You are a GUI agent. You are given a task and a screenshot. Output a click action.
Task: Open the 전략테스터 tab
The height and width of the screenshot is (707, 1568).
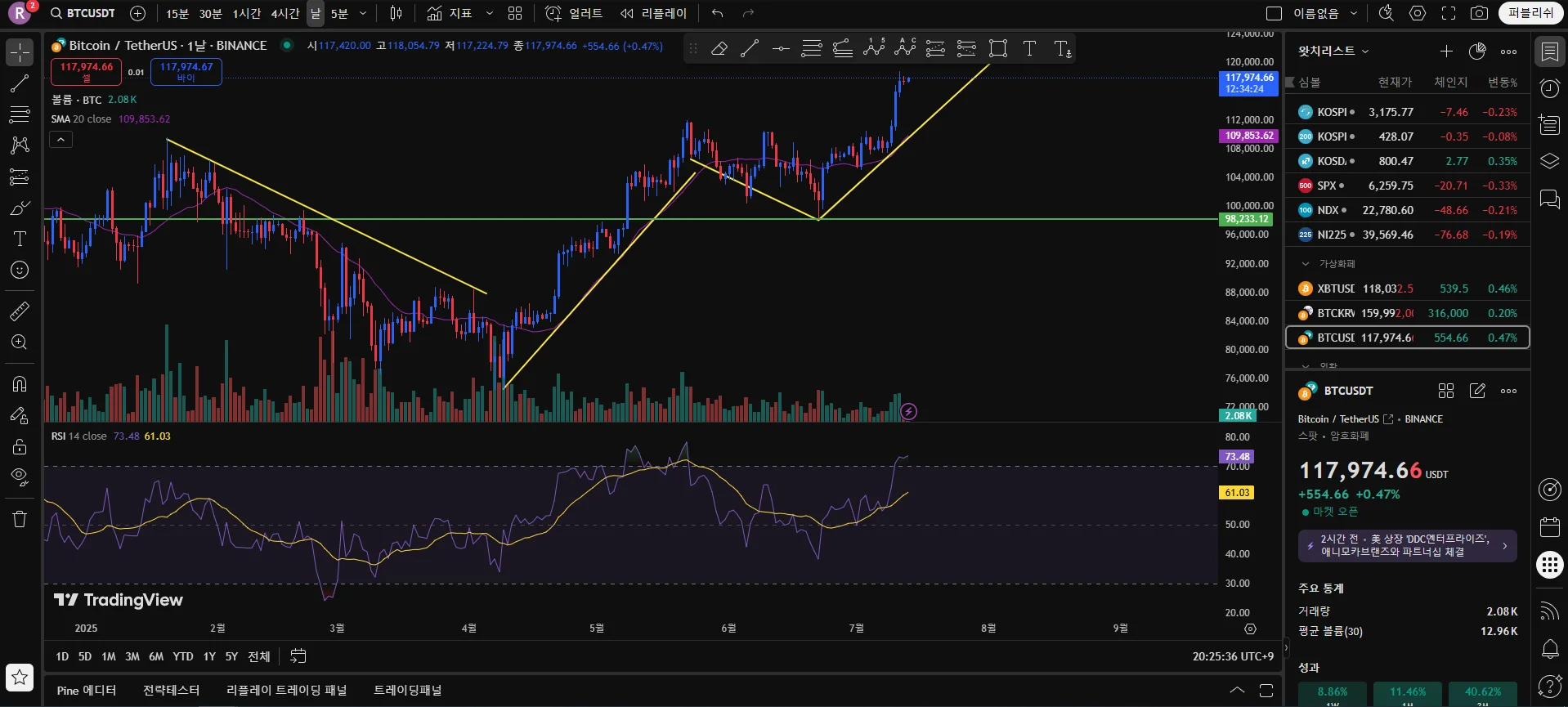click(x=172, y=691)
